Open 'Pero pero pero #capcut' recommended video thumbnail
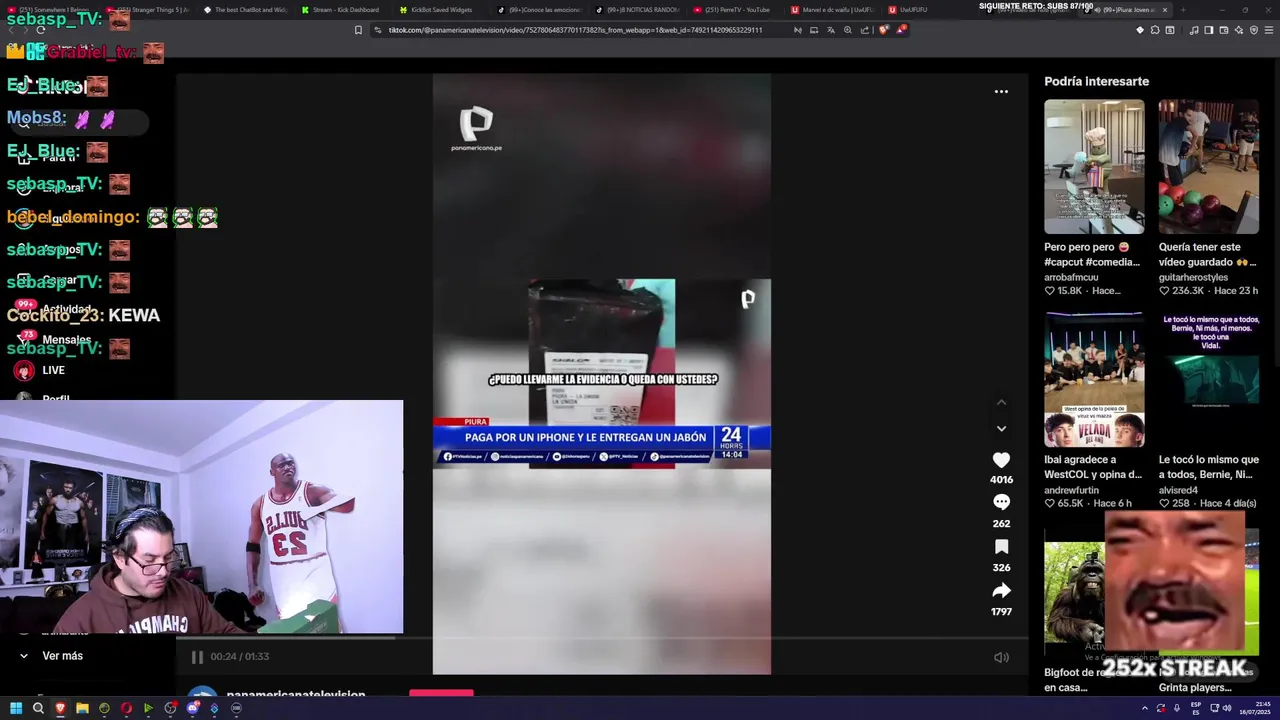The image size is (1280, 720). [x=1094, y=167]
